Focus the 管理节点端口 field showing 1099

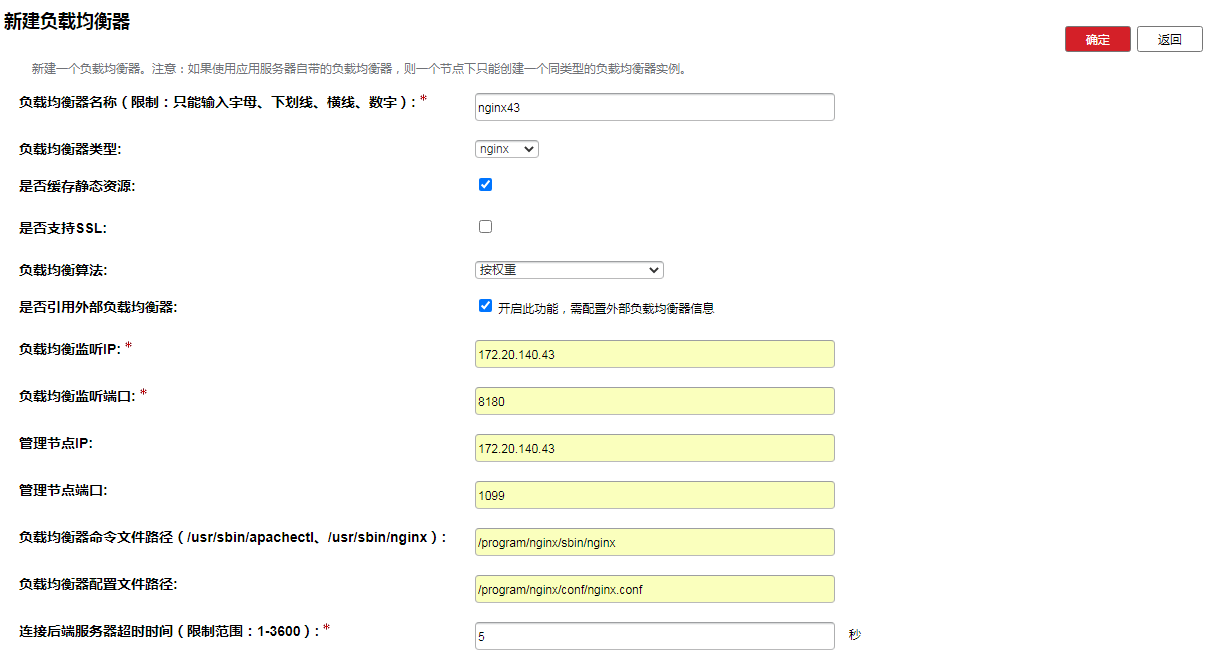click(x=654, y=495)
